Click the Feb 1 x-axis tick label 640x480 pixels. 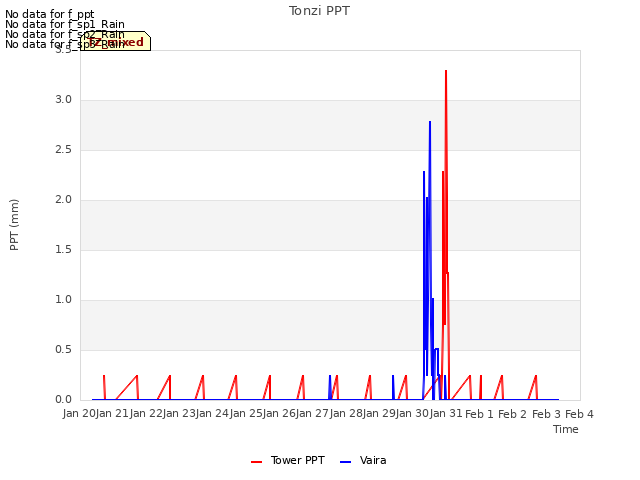[x=480, y=414]
